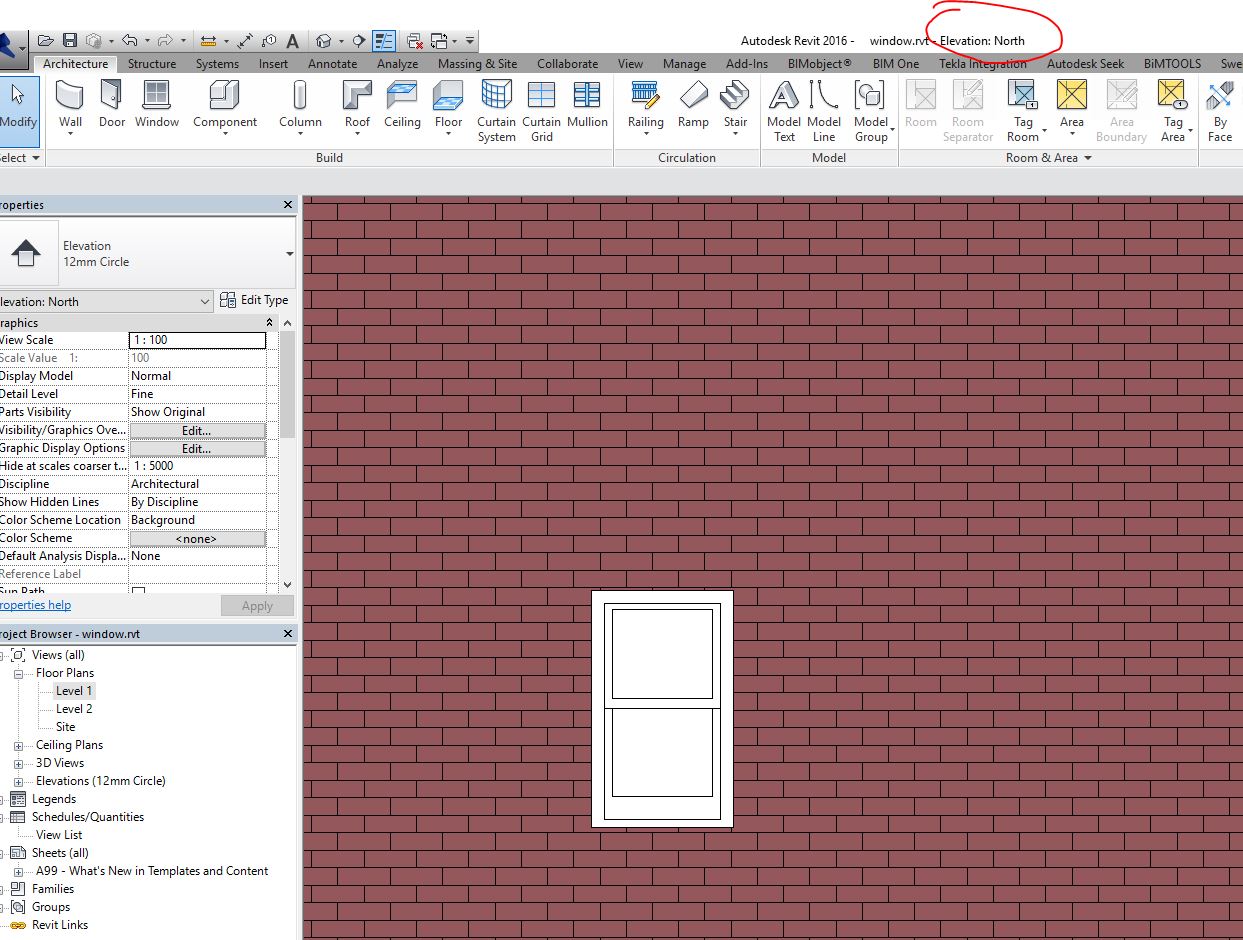Activate the Window tool
The image size is (1243, 940).
coord(156,105)
